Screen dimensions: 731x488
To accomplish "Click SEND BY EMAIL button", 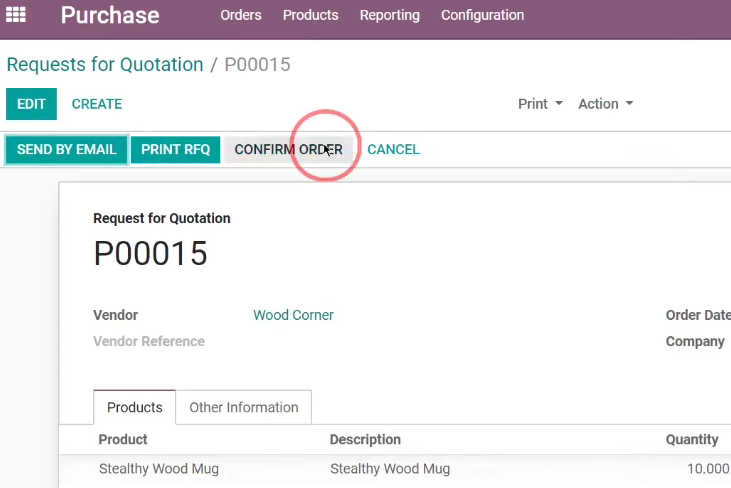I will (x=67, y=150).
